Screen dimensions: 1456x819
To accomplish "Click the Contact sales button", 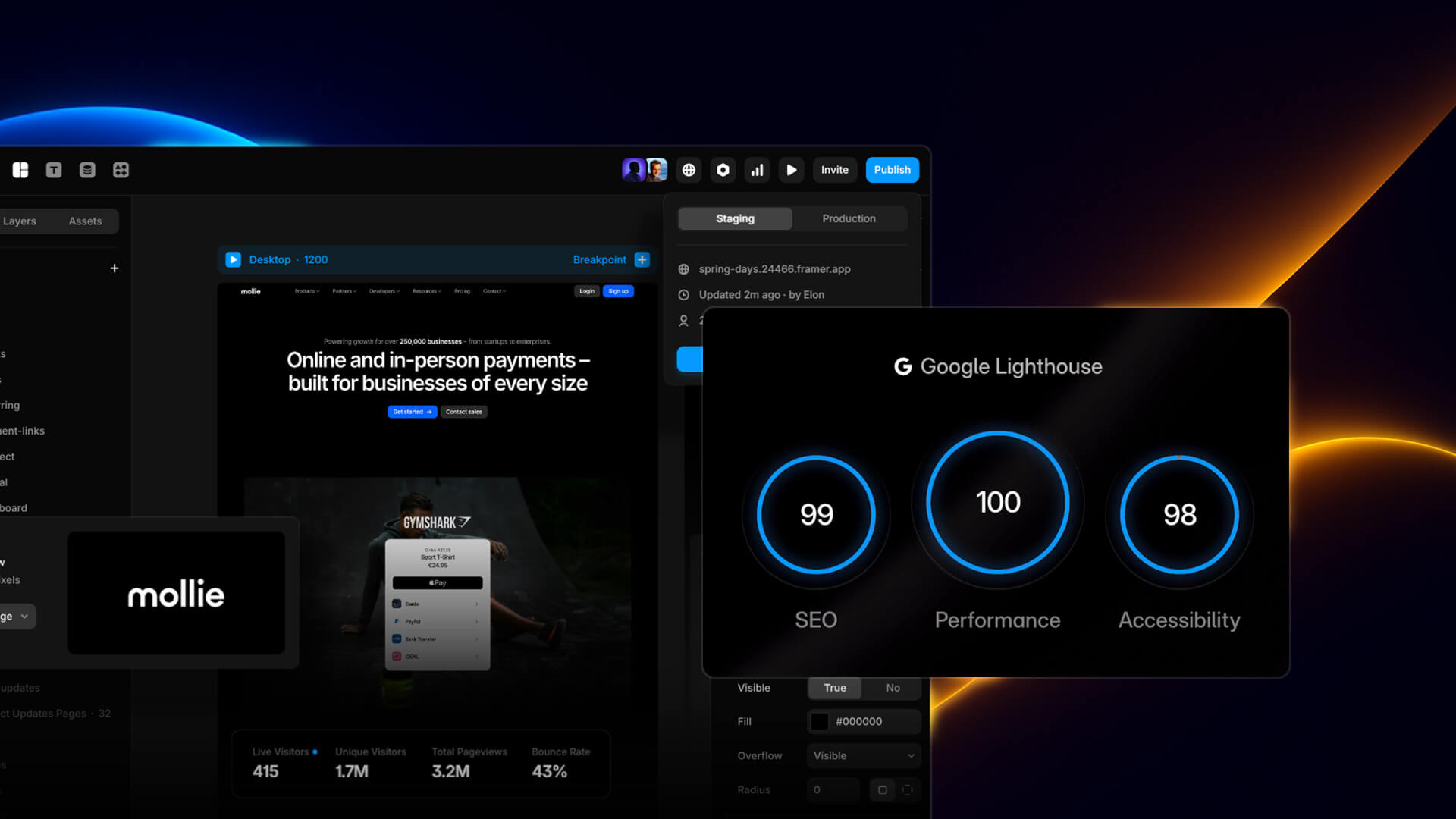I will click(464, 412).
